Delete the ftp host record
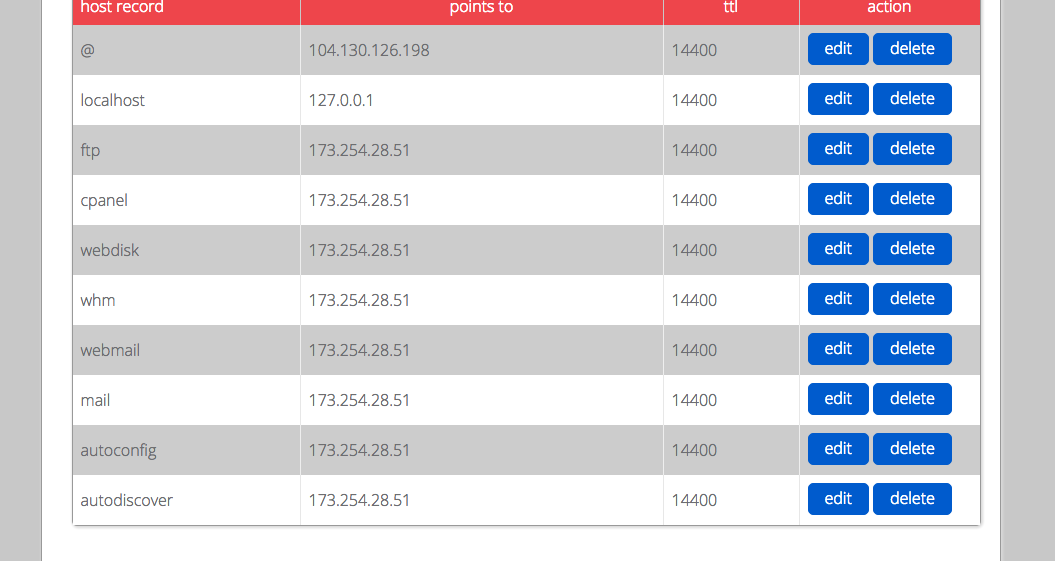 [912, 149]
